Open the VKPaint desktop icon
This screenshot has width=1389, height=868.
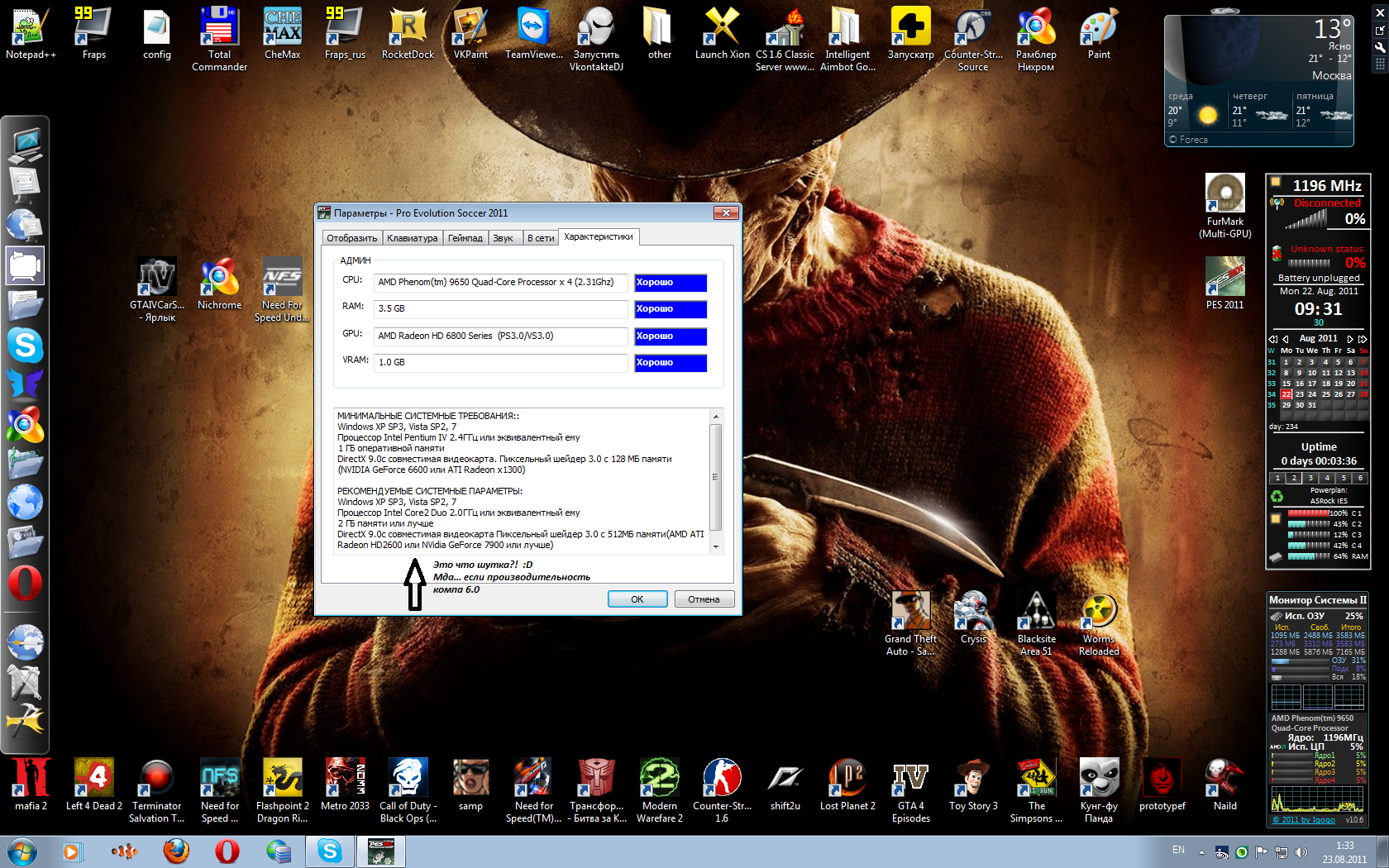pyautogui.click(x=470, y=33)
